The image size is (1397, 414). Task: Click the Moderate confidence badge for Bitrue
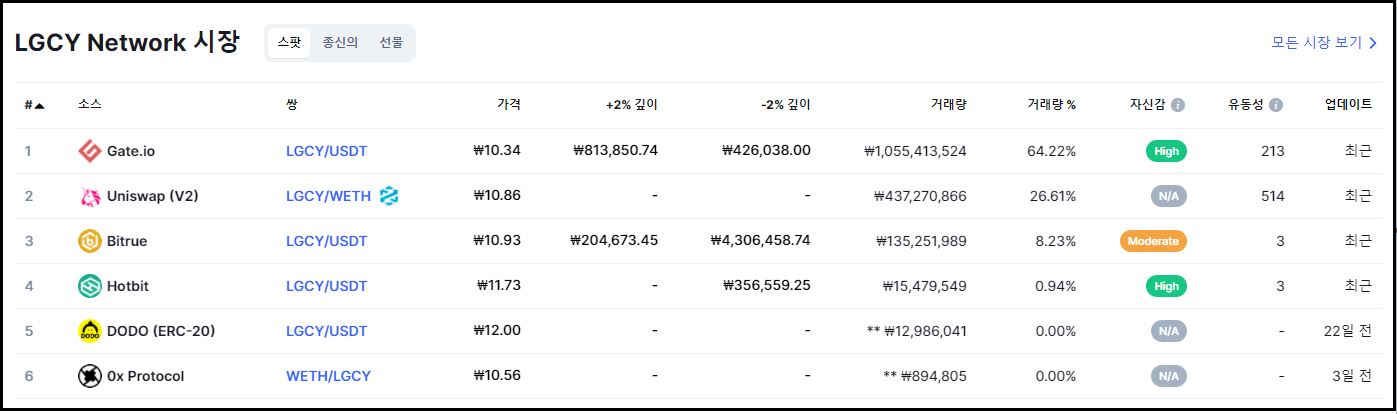(1153, 241)
